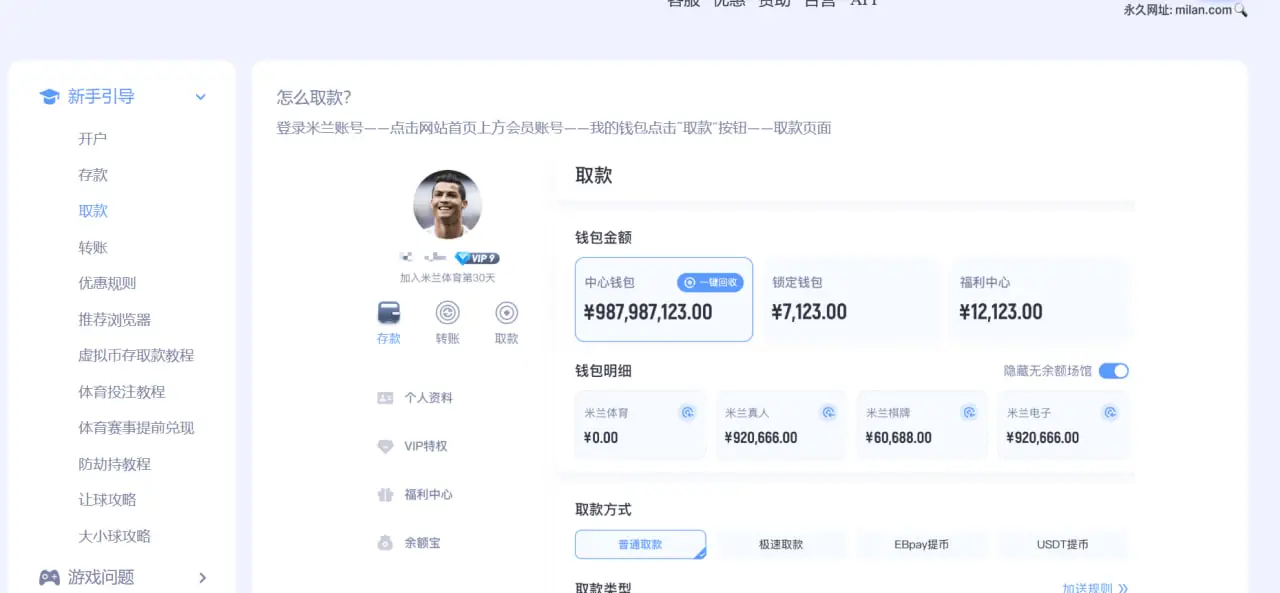The image size is (1280, 593).
Task: Open 体育赛事提前兑现
Action: (136, 428)
